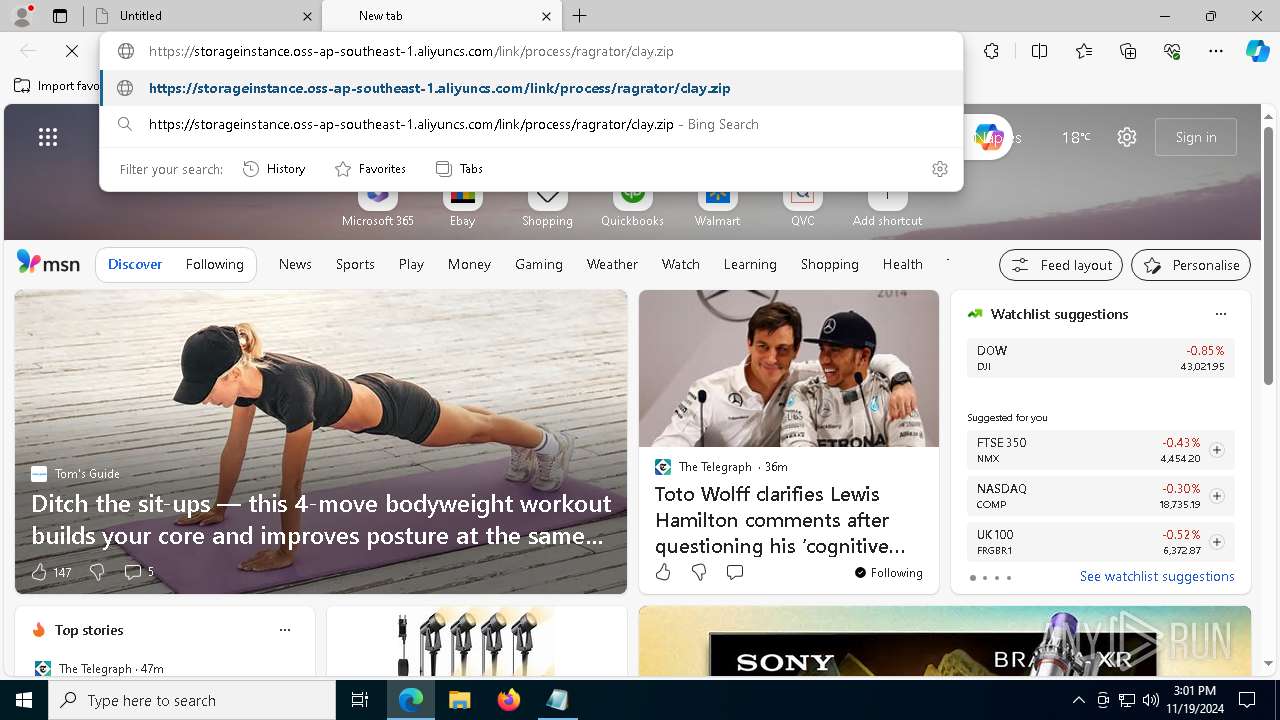Open Feed layout options

pos(1061,265)
